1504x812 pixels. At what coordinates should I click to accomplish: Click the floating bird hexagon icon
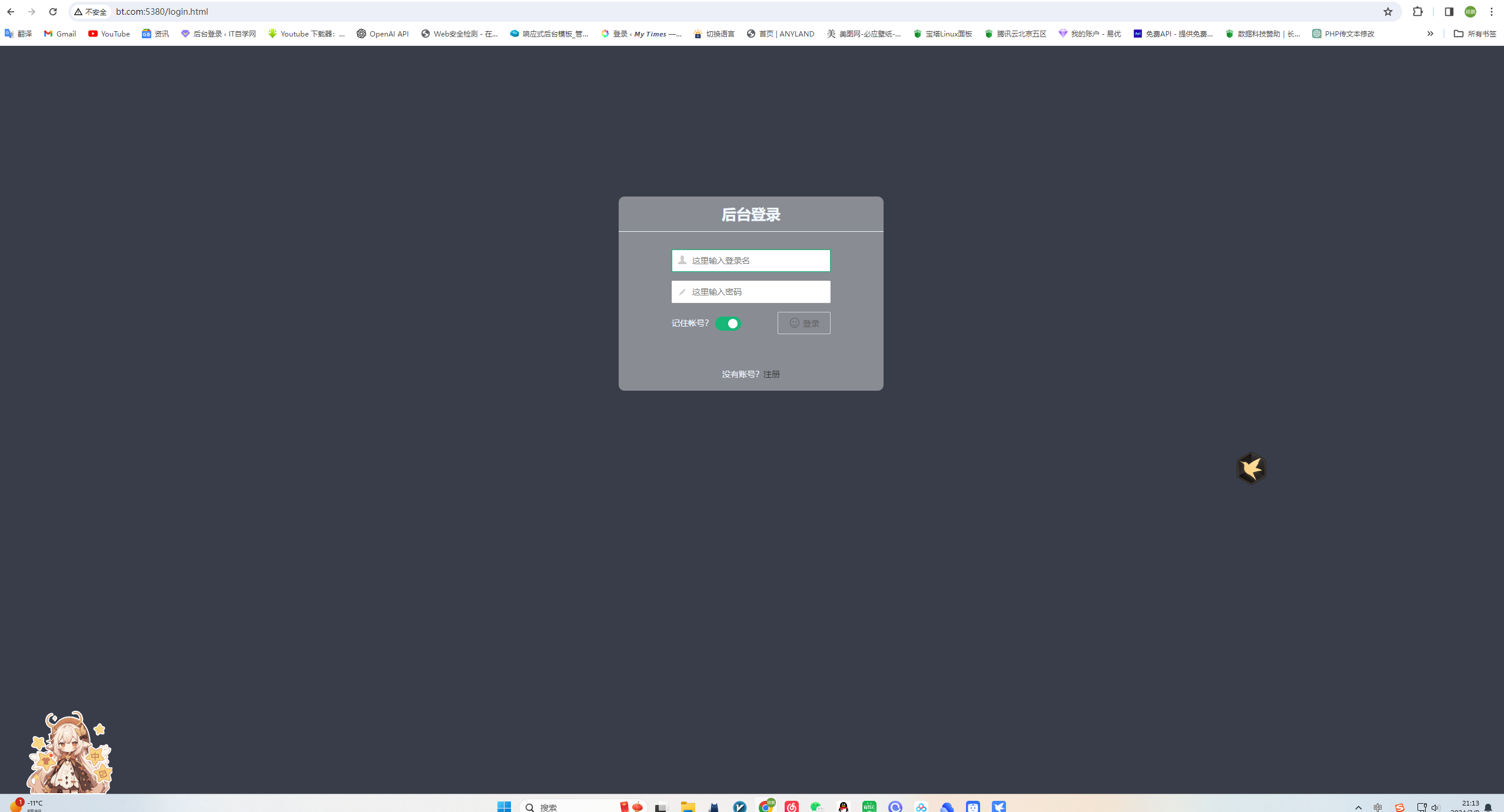(x=1251, y=468)
